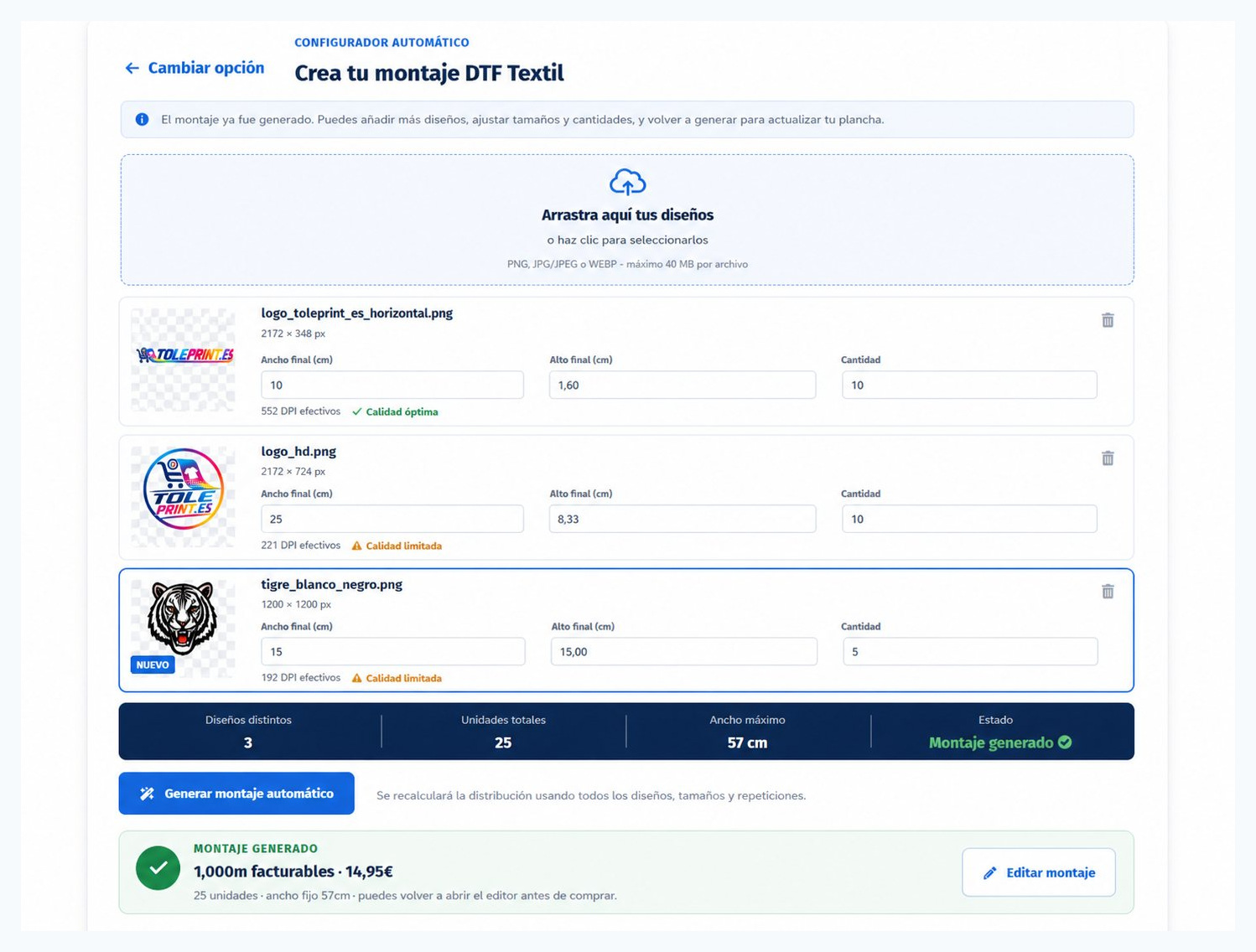Click the blue info icon in the notice

(142, 119)
